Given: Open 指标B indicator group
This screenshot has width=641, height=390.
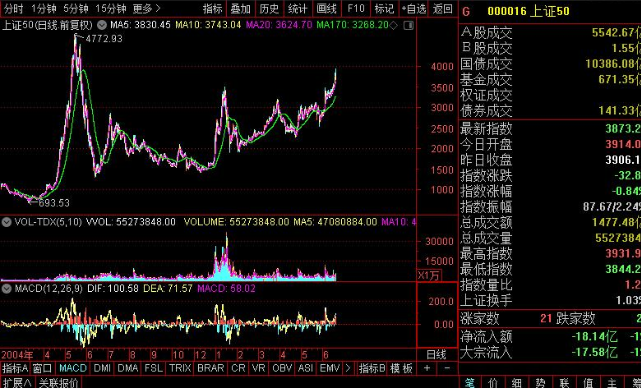Looking at the screenshot, I should point(372,368).
